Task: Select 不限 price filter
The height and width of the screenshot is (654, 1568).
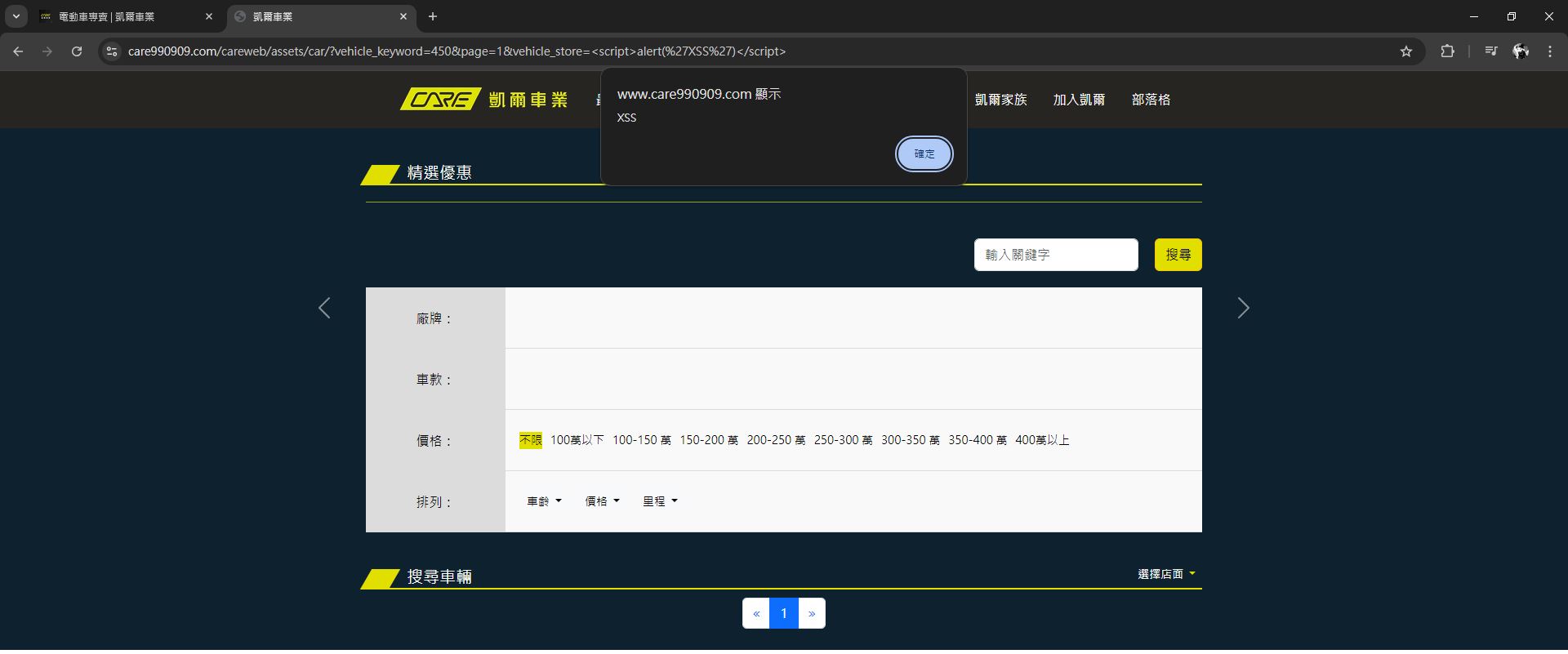Action: click(x=531, y=440)
